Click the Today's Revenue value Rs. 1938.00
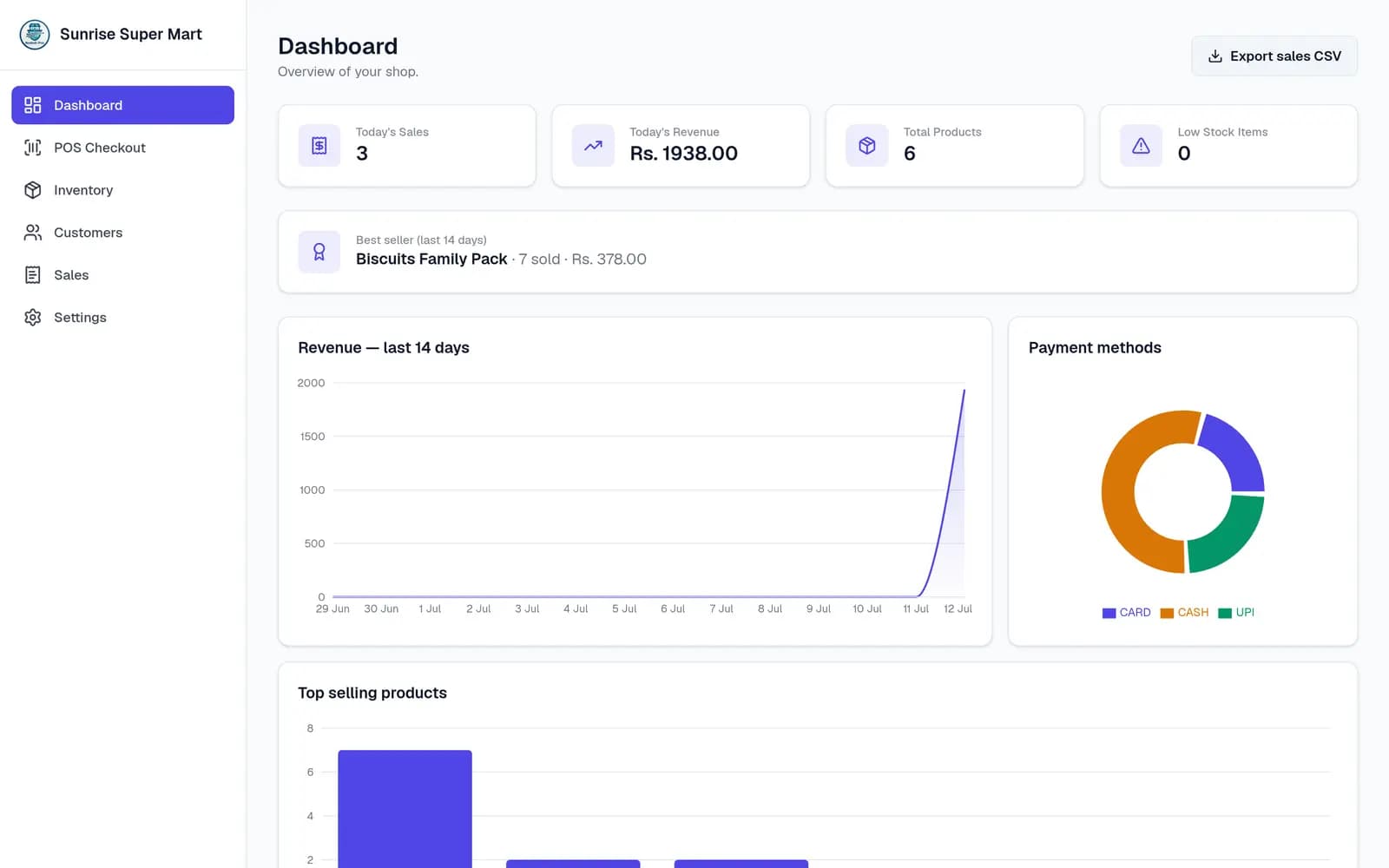This screenshot has height=868, width=1389. coord(683,154)
